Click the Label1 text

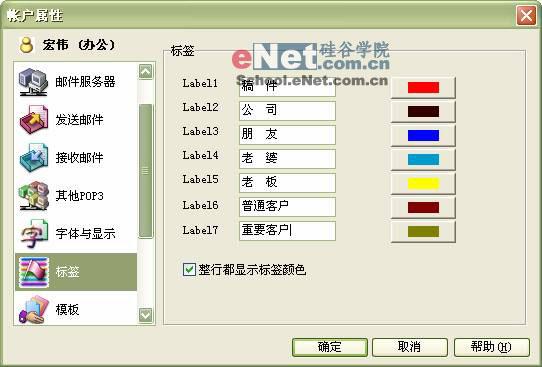tap(200, 83)
